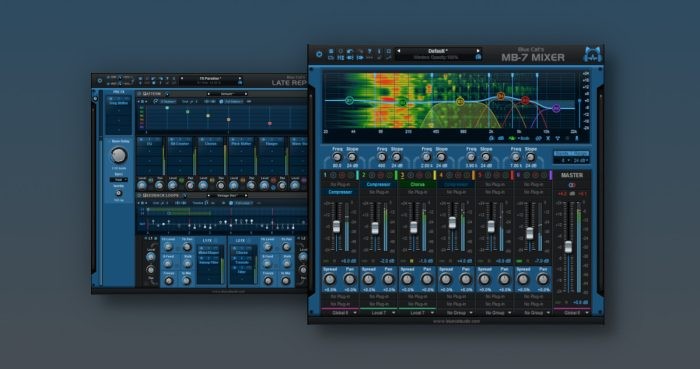
Task: Select the red B5 band node on the spectrum
Action: (525, 100)
